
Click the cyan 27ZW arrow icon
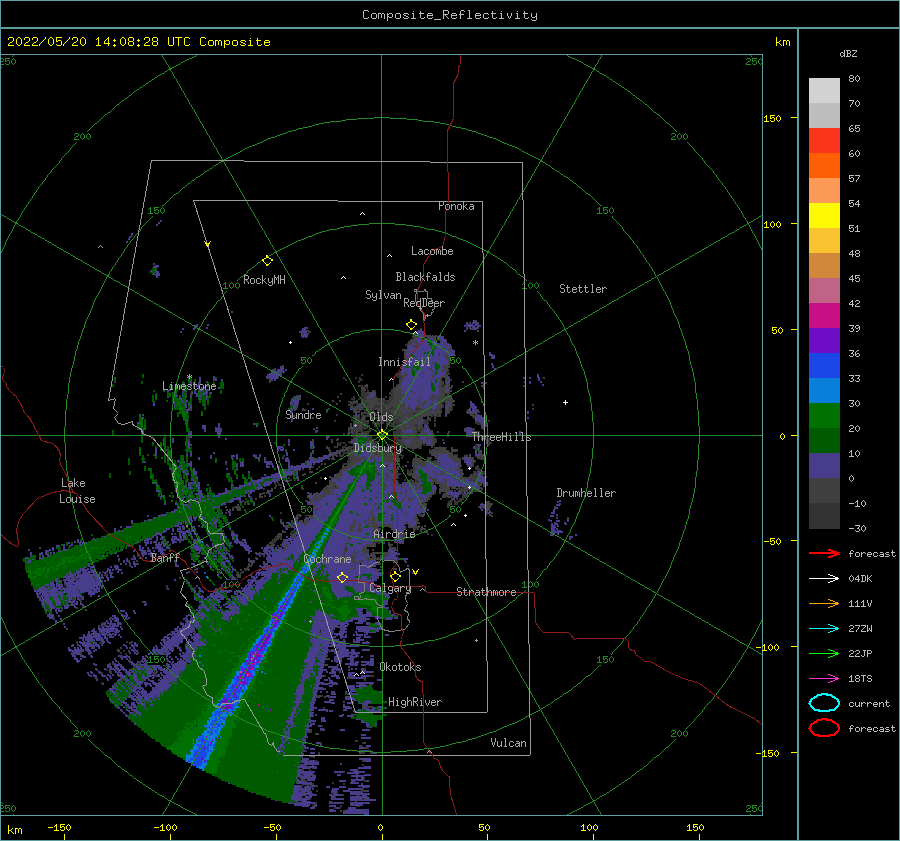pos(824,629)
